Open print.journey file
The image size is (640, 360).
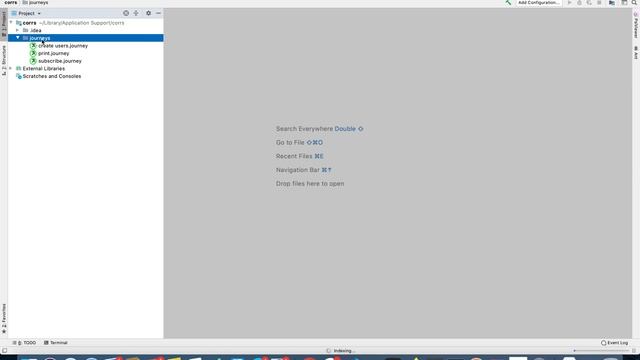click(53, 53)
